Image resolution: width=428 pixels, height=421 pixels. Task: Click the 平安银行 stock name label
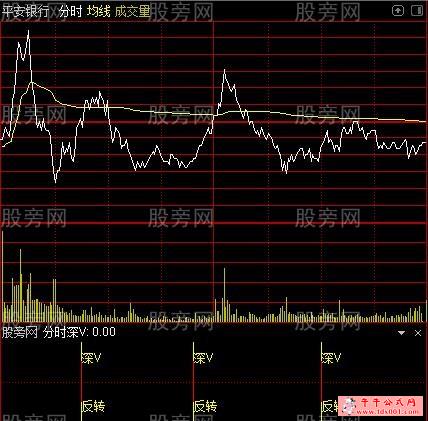26,12
